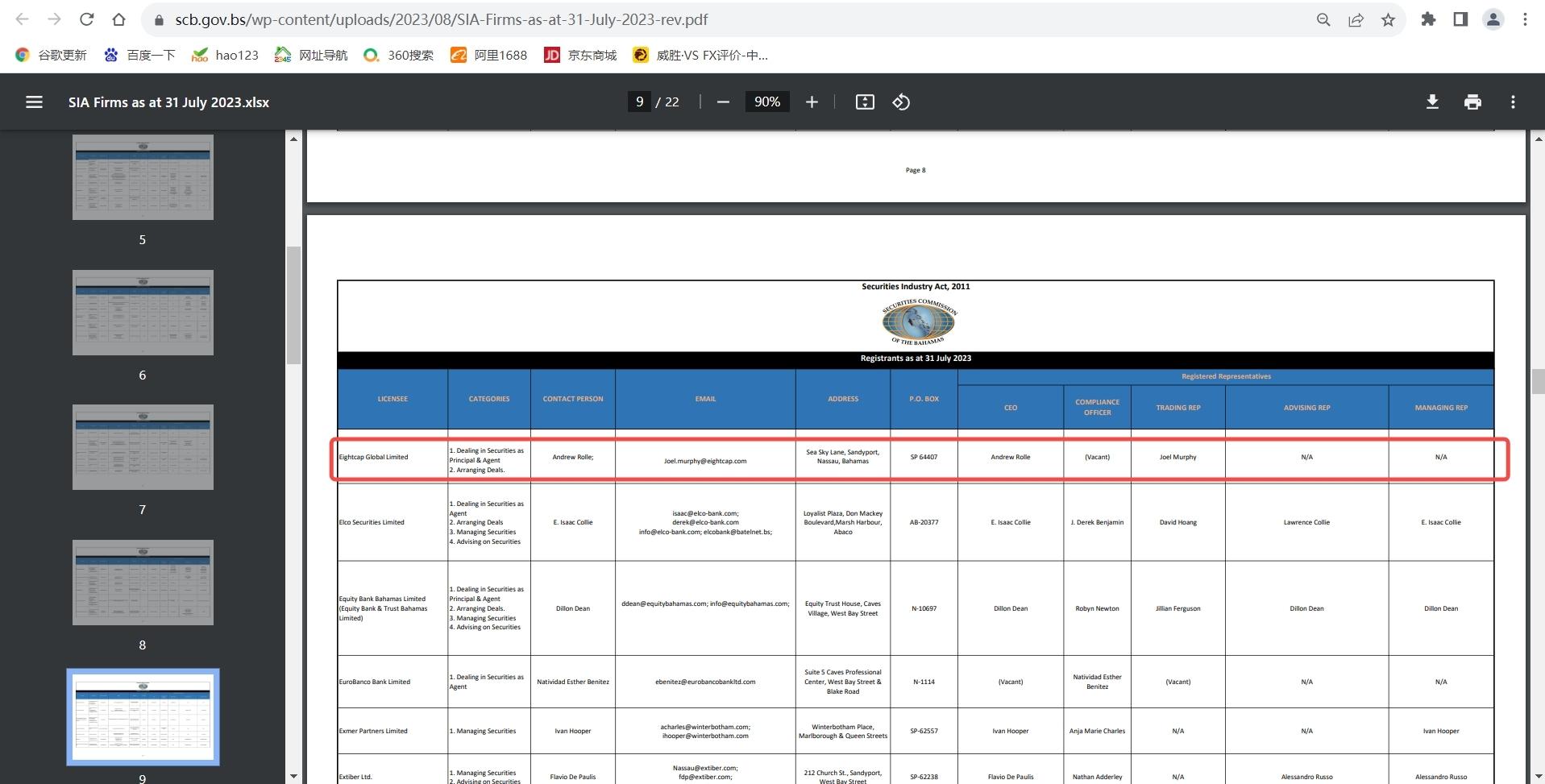Viewport: 1545px width, 784px height.
Task: Open the 威胜·VS FX评价 bookmark
Action: pos(700,55)
